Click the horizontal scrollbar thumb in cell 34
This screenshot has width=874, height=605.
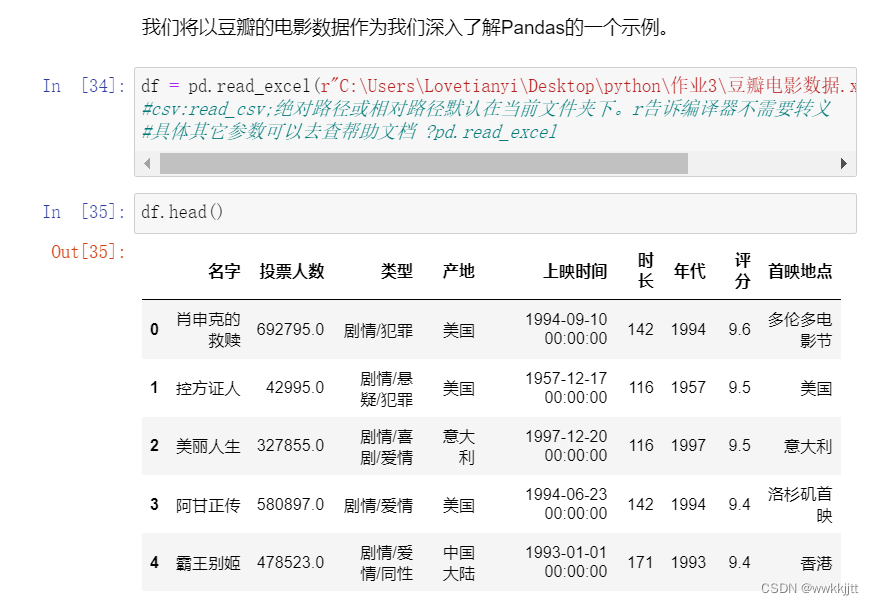click(x=424, y=163)
